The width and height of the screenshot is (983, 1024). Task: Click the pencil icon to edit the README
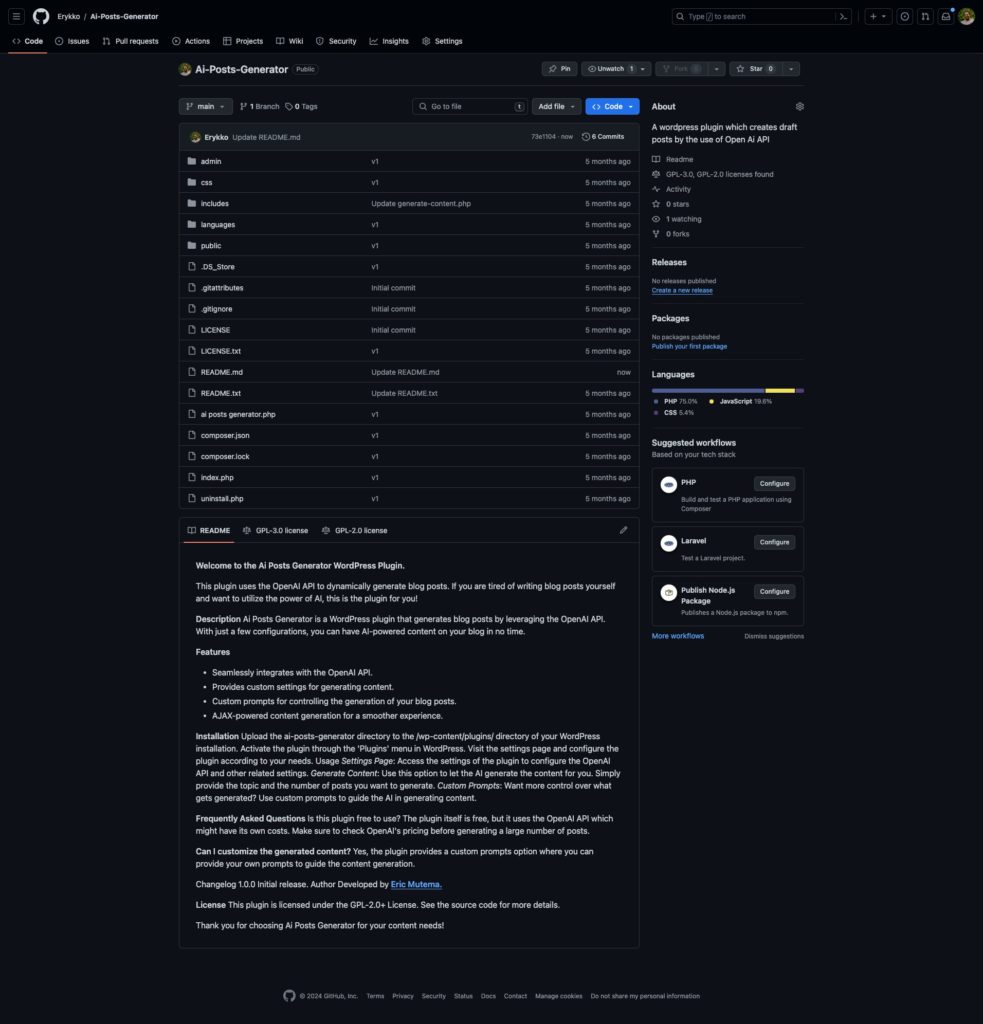[624, 530]
